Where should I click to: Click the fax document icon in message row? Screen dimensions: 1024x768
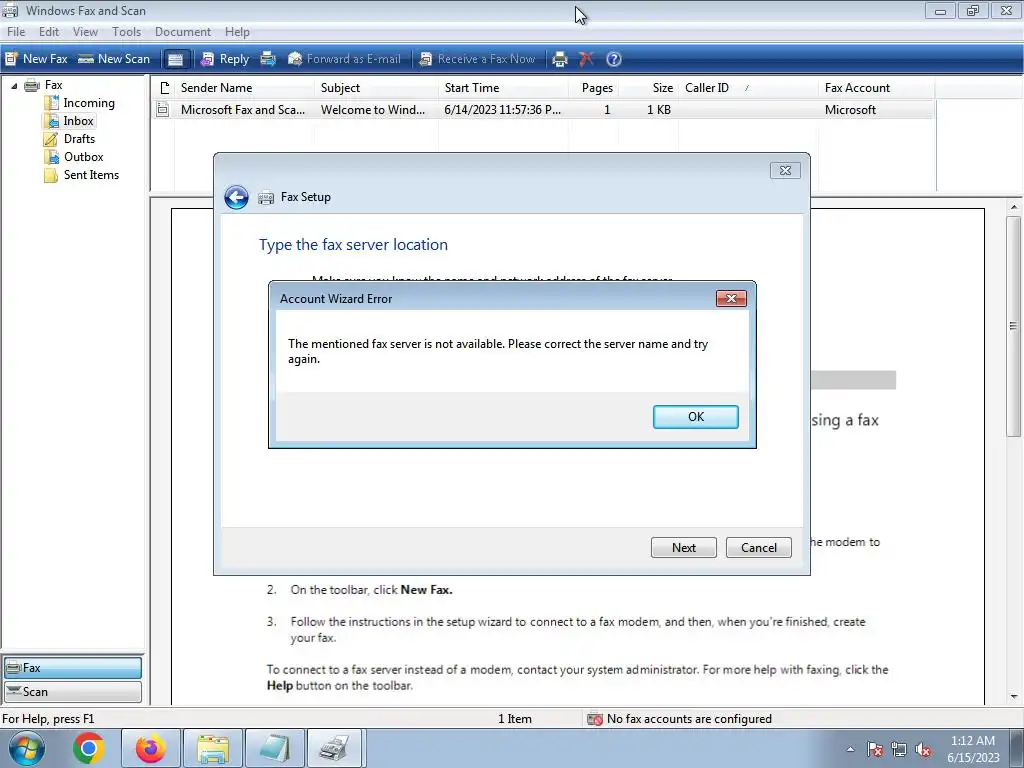(x=163, y=110)
